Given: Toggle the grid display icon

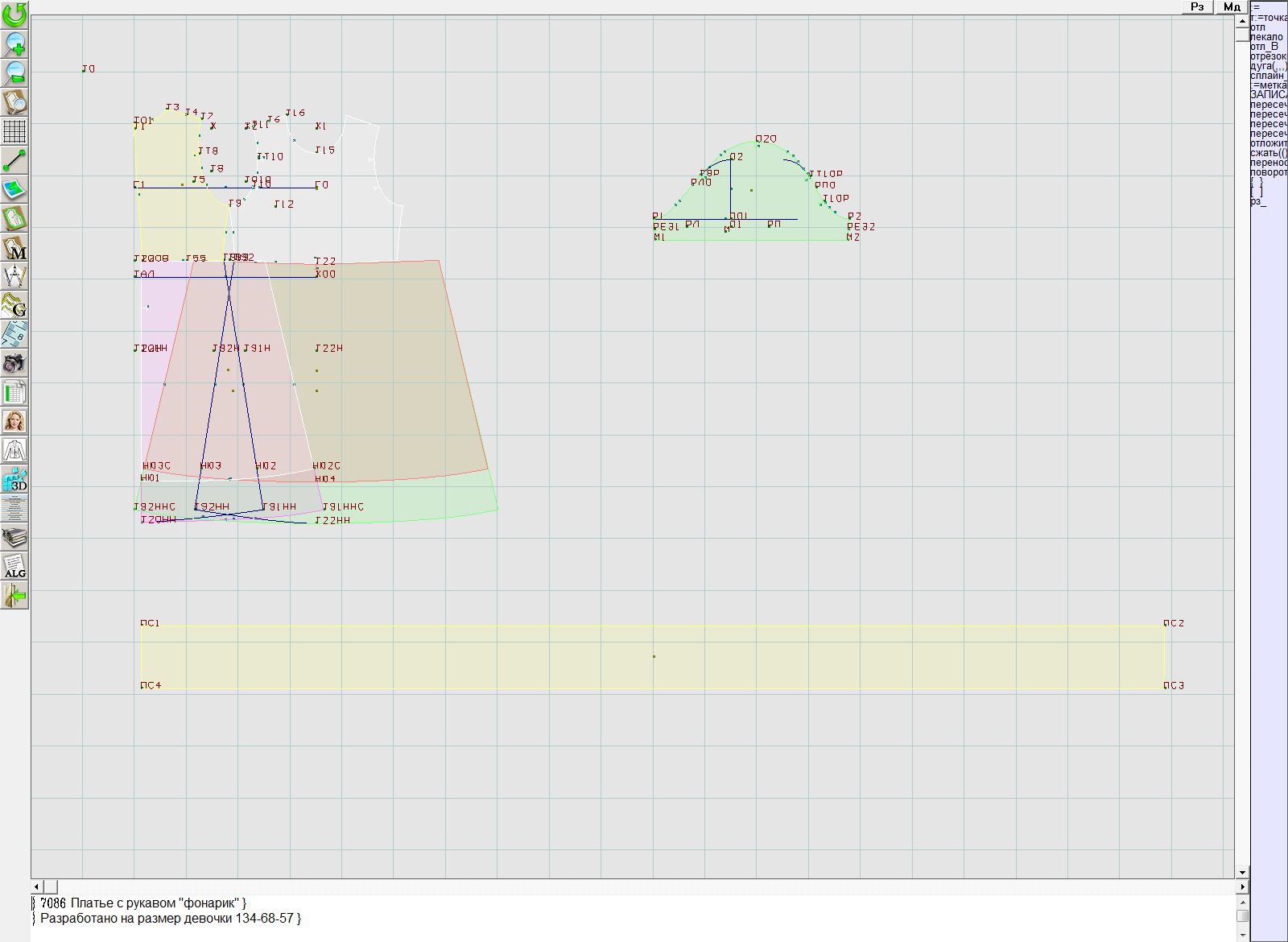Looking at the screenshot, I should pyautogui.click(x=14, y=130).
